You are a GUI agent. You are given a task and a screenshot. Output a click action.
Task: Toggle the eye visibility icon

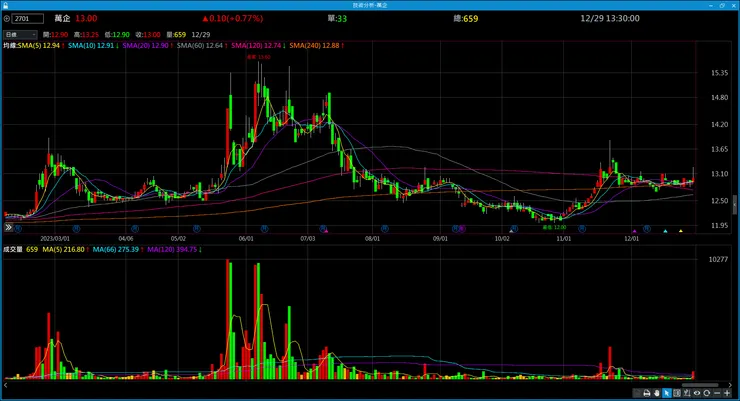point(697,393)
